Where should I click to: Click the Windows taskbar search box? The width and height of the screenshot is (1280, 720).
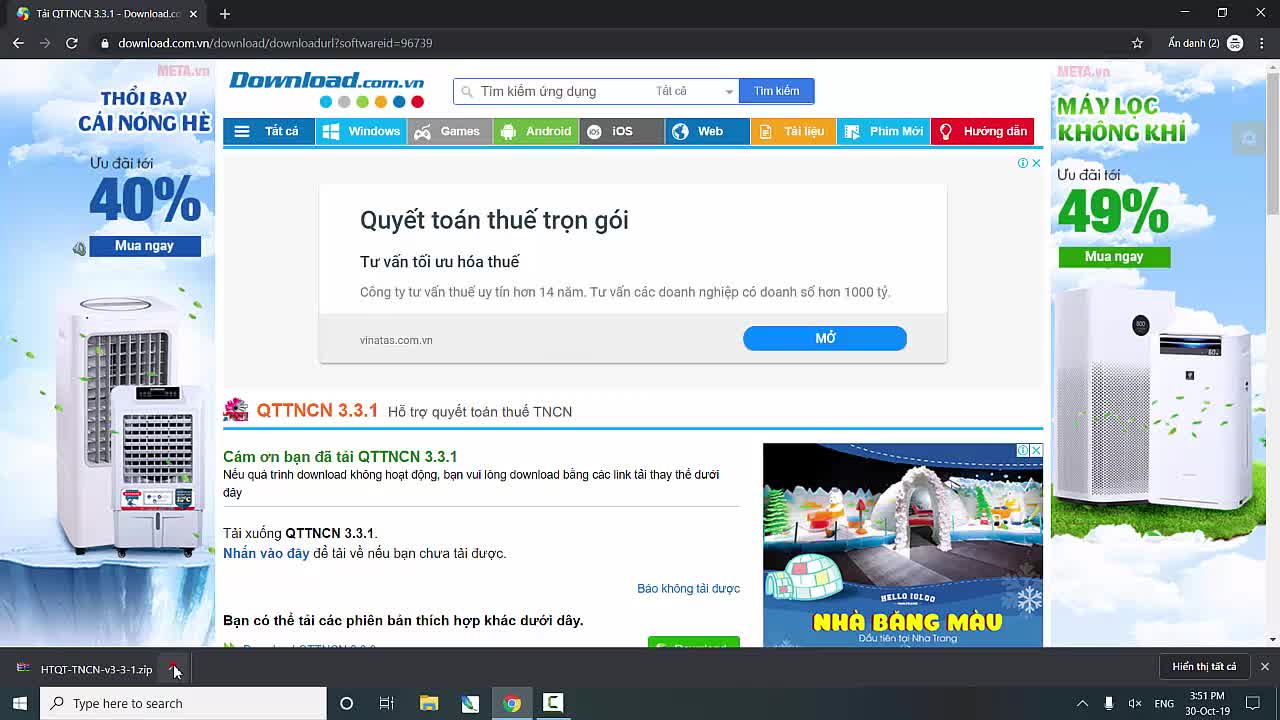click(184, 703)
